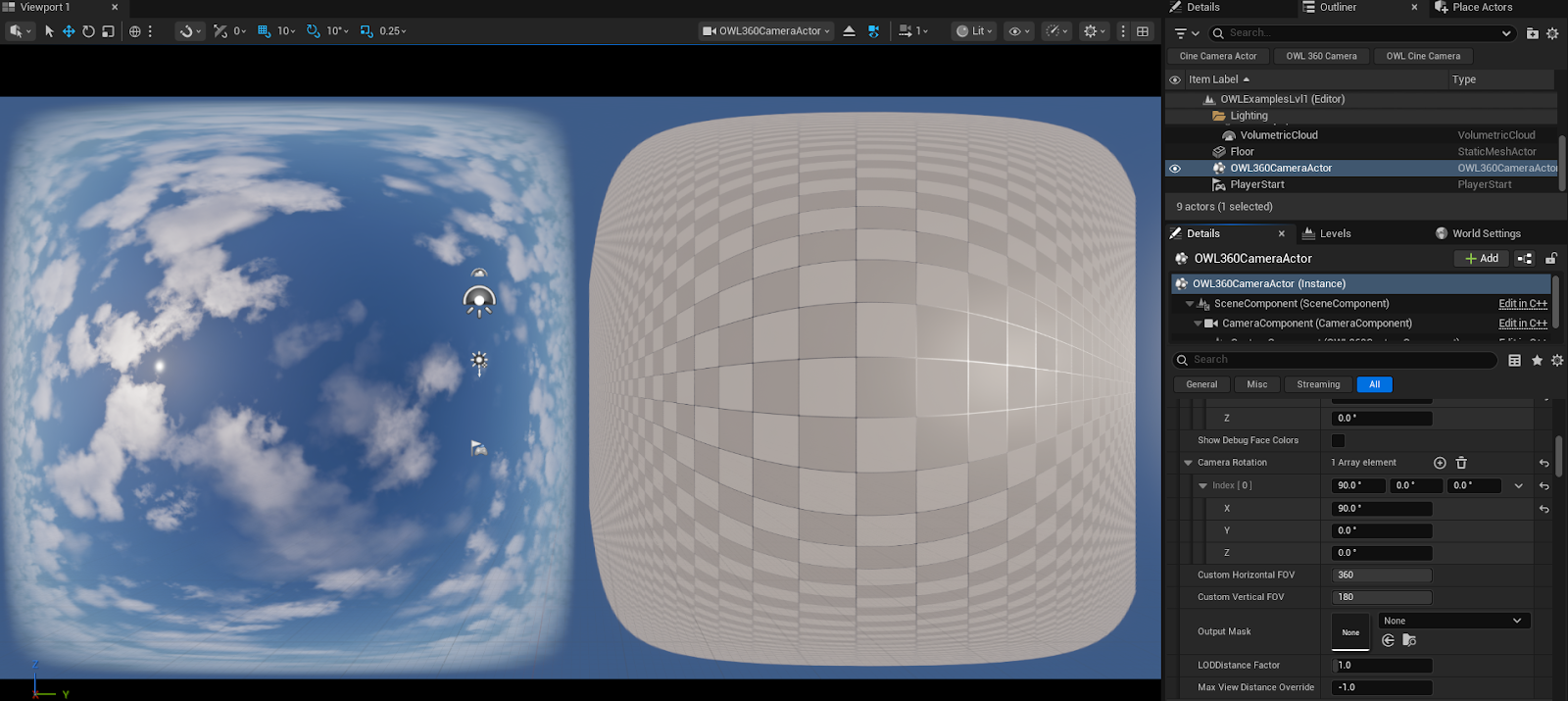
Task: Click the new folder icon in Outliner
Action: pyautogui.click(x=1533, y=33)
